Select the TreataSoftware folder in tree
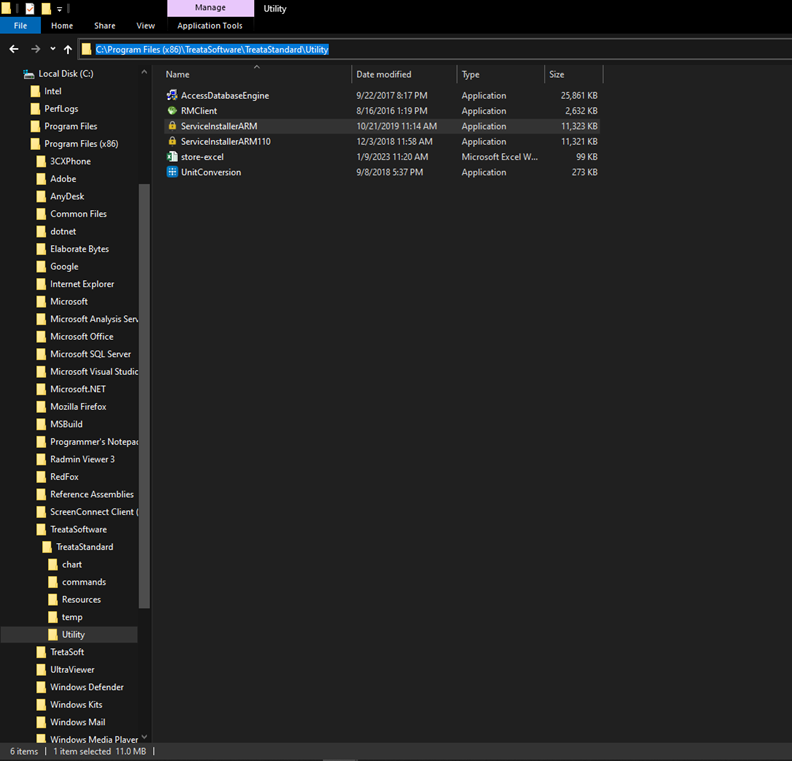The width and height of the screenshot is (792, 761). [x=78, y=530]
